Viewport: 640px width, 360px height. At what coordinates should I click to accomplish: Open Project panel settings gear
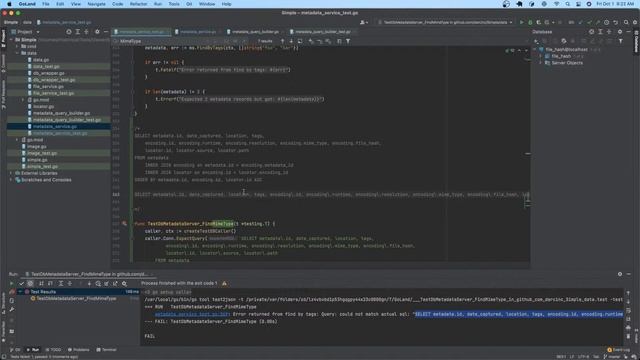97,32
